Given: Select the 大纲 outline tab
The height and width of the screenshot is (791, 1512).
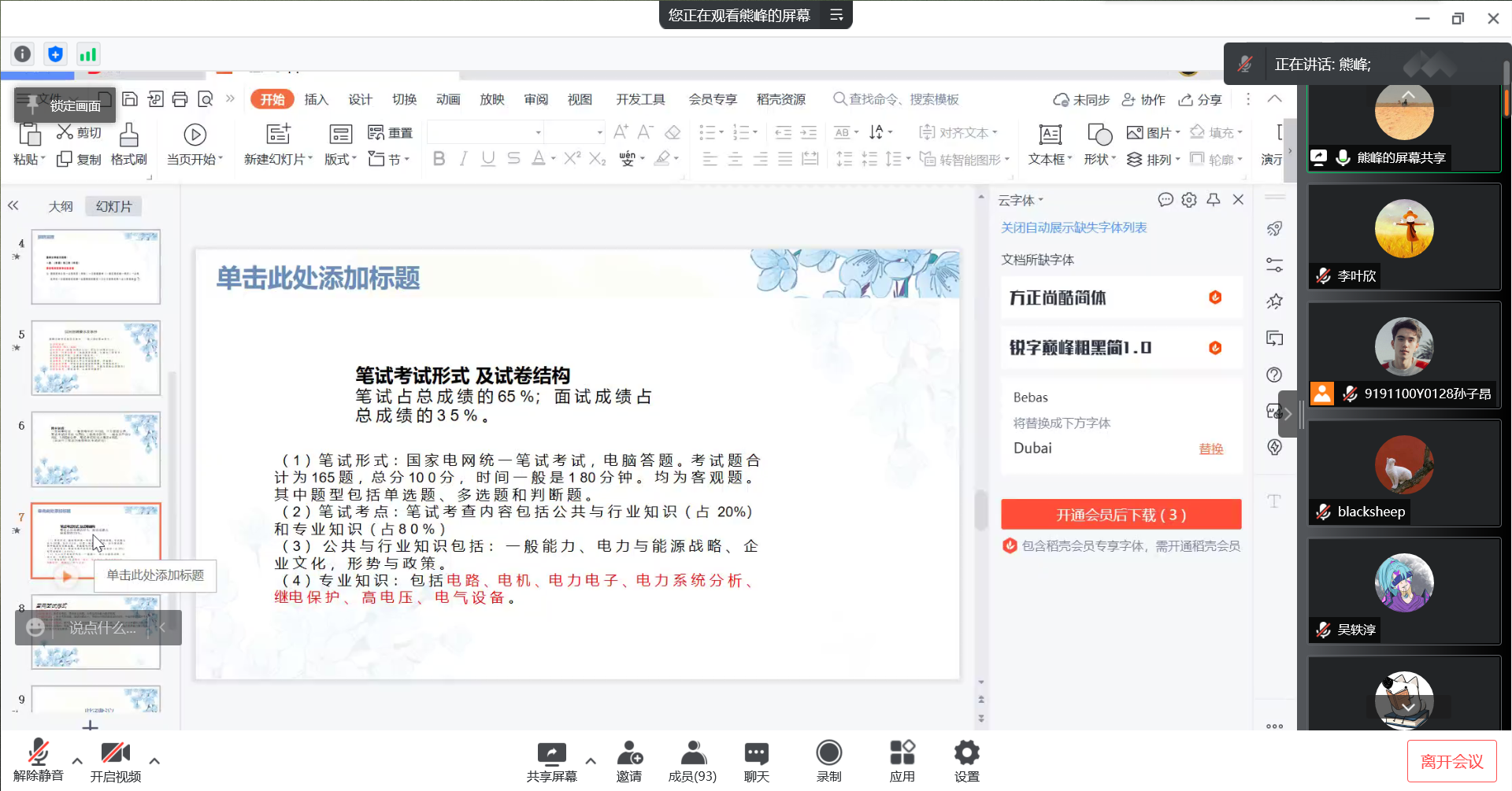Looking at the screenshot, I should (x=61, y=206).
